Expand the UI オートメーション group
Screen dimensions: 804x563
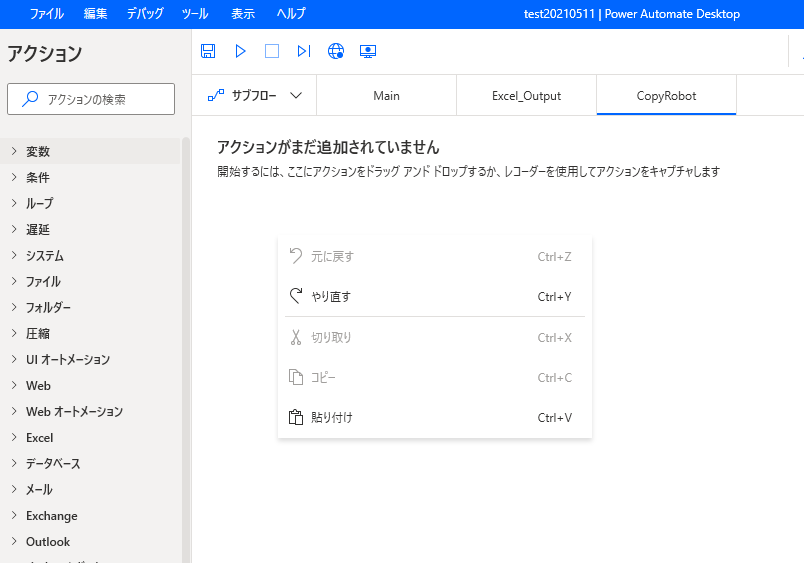(x=67, y=359)
